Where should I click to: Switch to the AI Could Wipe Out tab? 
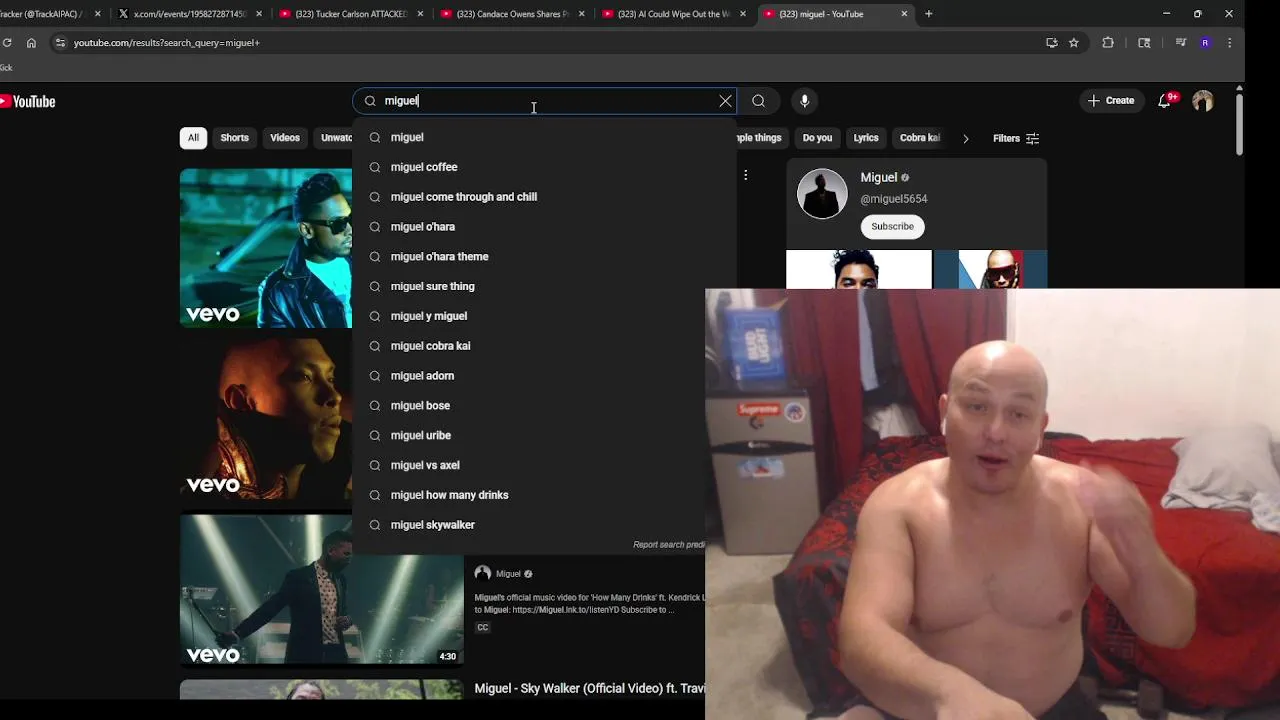[x=673, y=14]
